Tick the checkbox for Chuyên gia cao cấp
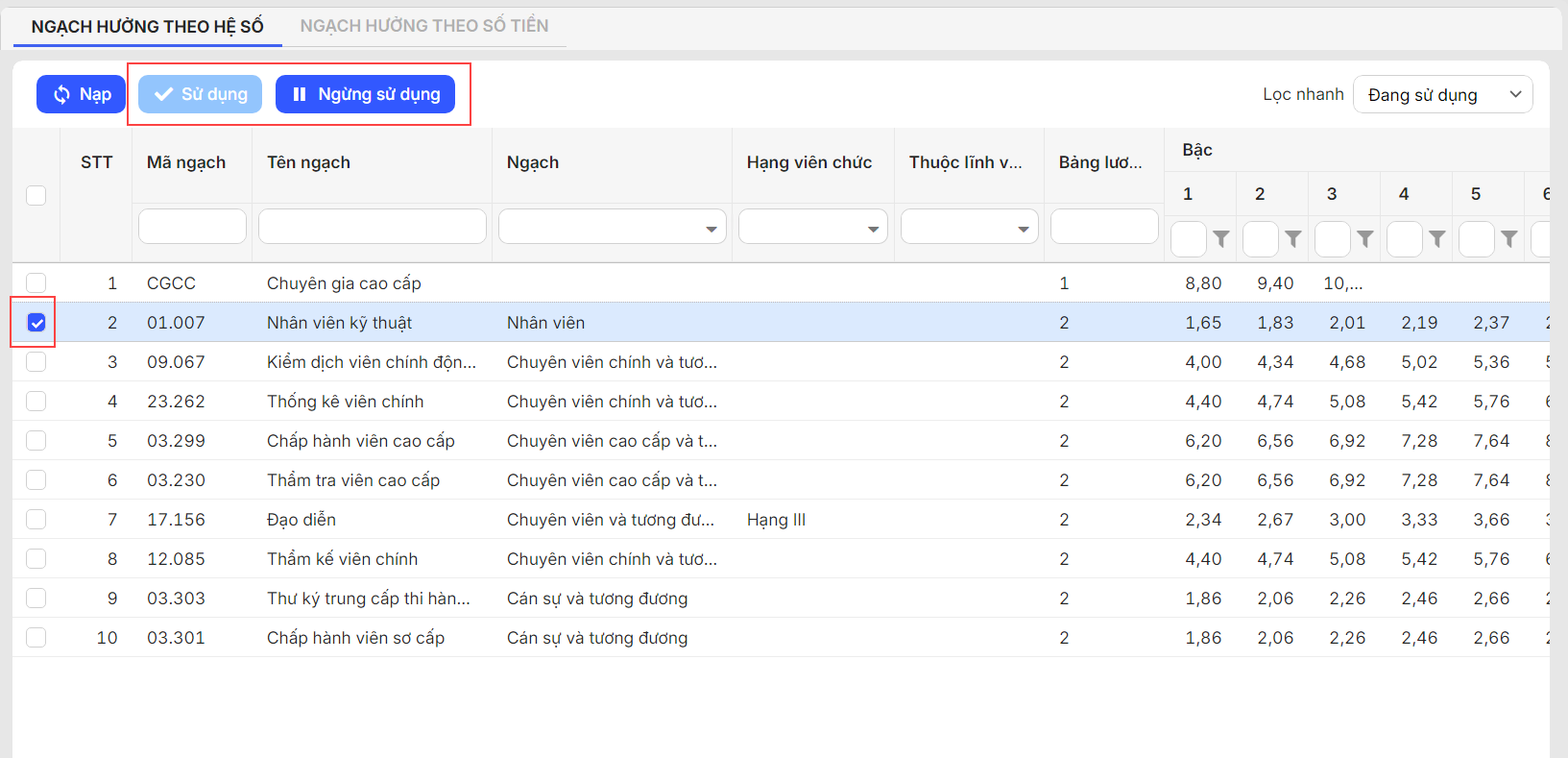Screen dimensions: 1568x758 coord(36,283)
